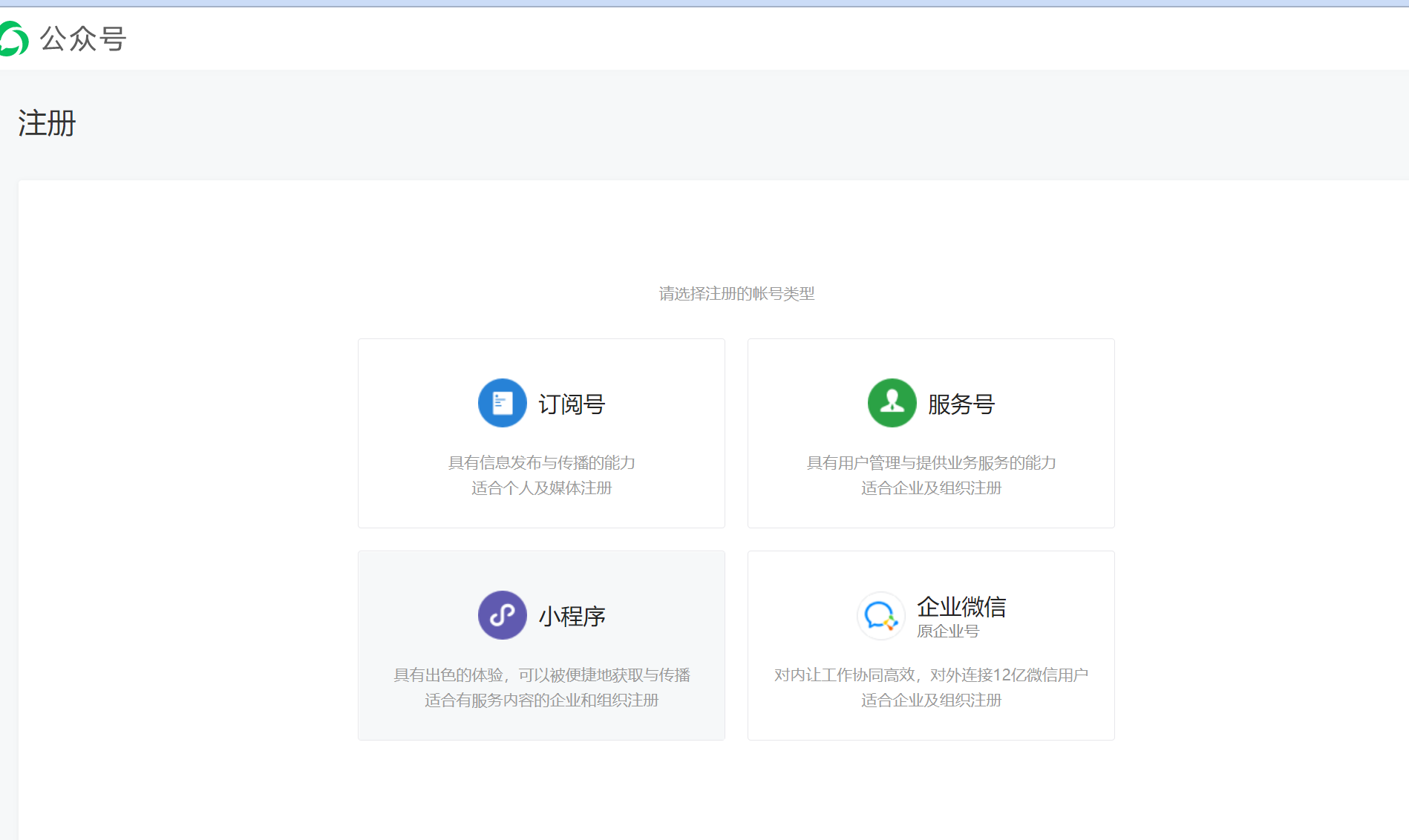Click the 请选择注册的帐号类型 prompt text
This screenshot has height=840, width=1409.
736,294
